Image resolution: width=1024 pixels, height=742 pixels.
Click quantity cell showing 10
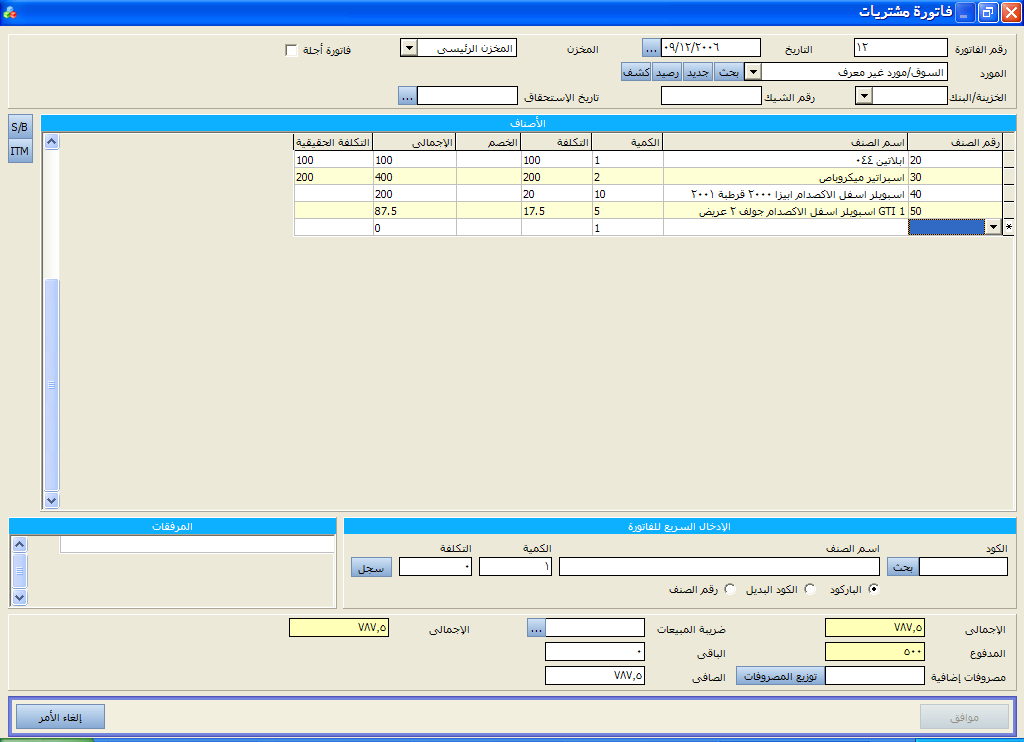pyautogui.click(x=628, y=194)
